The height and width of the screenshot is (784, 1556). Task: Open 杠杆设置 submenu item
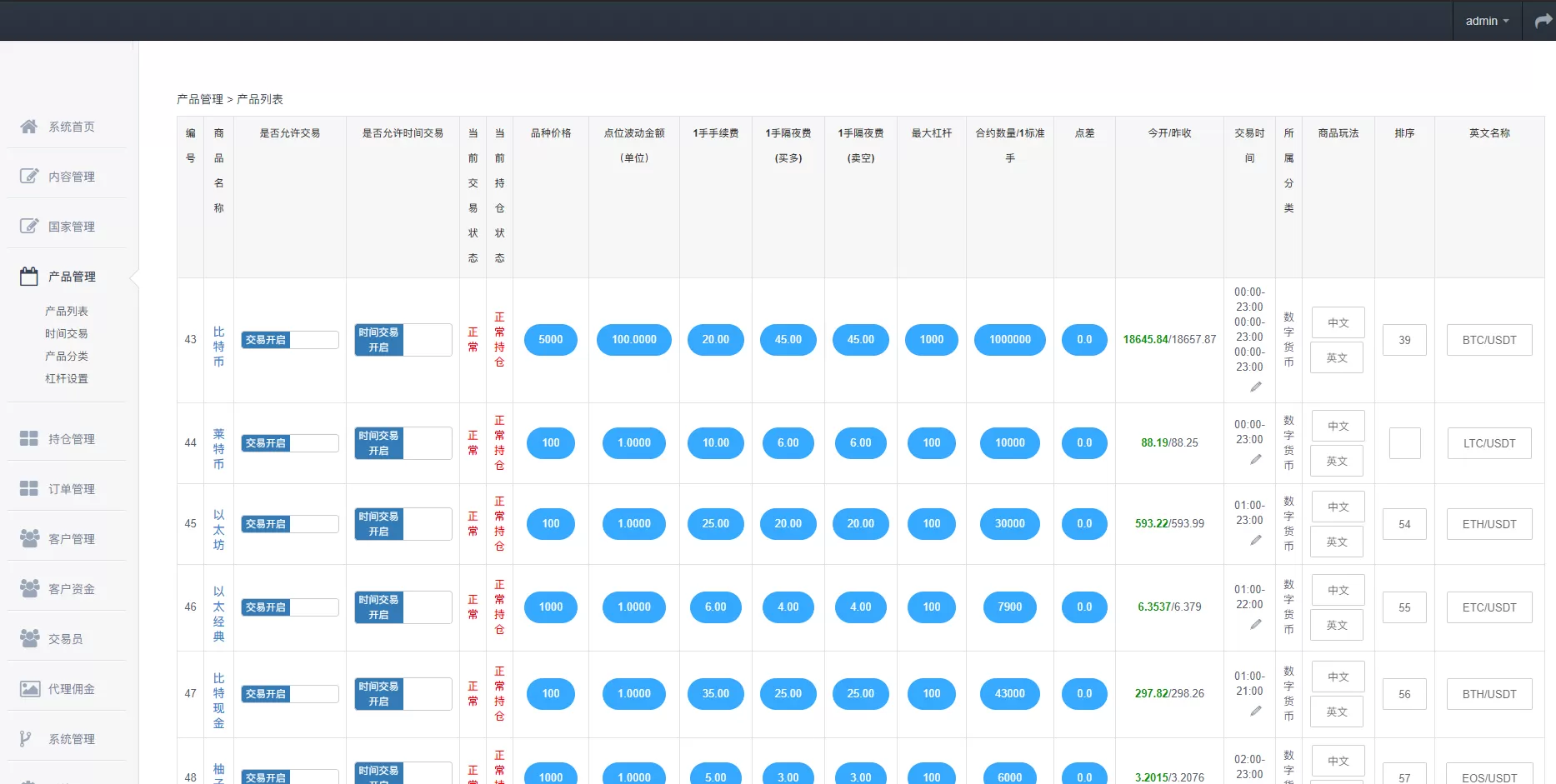pyautogui.click(x=67, y=378)
